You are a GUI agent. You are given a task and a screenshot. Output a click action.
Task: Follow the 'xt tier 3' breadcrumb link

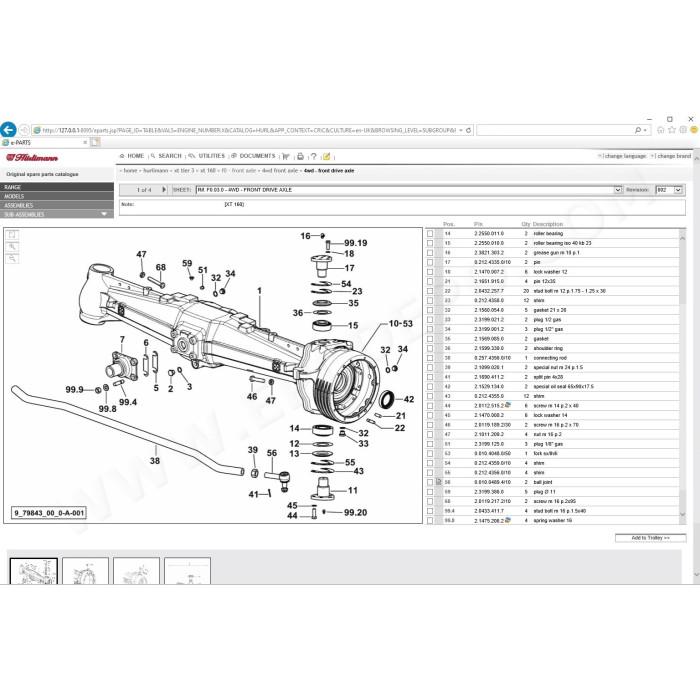tap(184, 171)
